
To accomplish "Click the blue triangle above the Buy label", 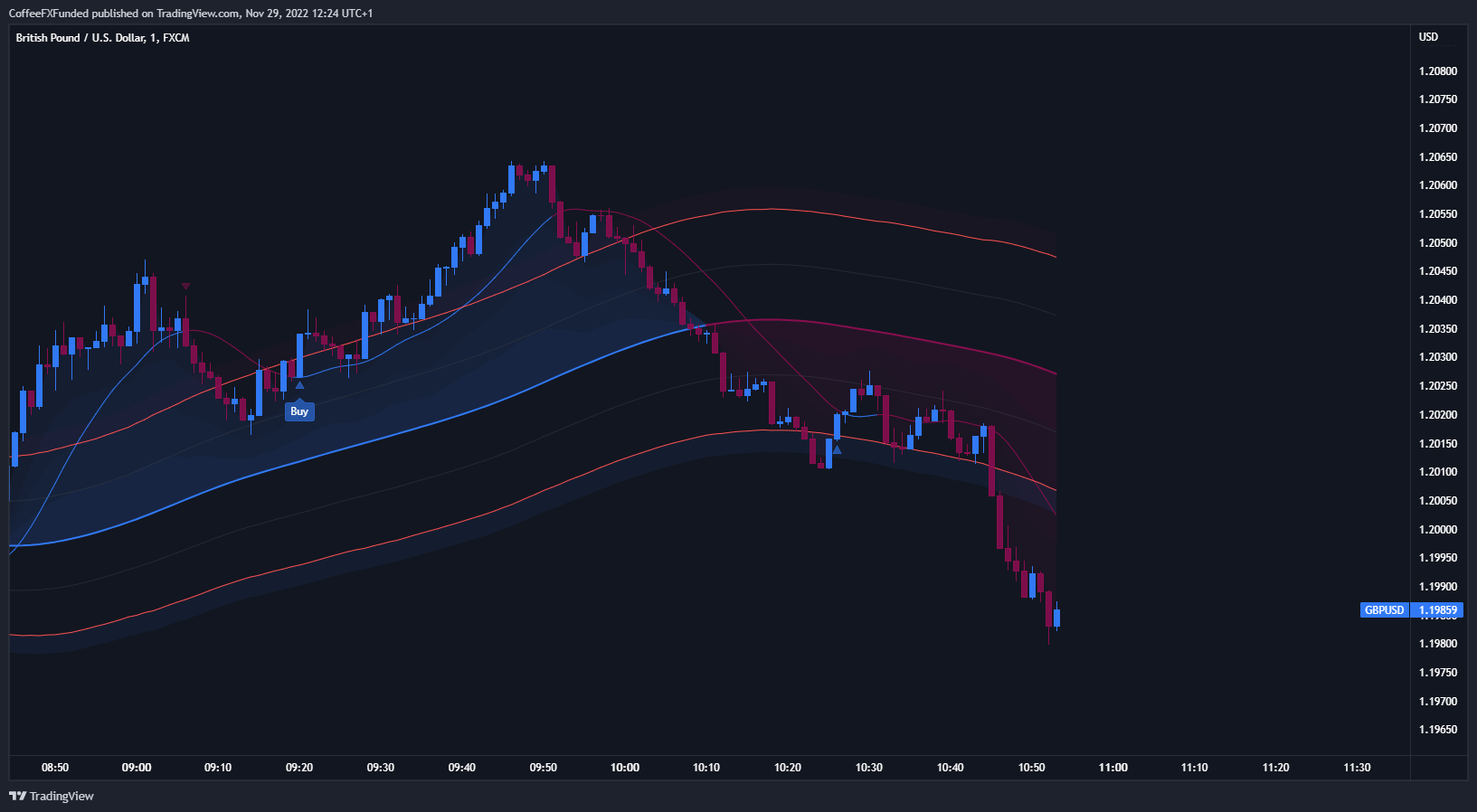I will pos(299,386).
